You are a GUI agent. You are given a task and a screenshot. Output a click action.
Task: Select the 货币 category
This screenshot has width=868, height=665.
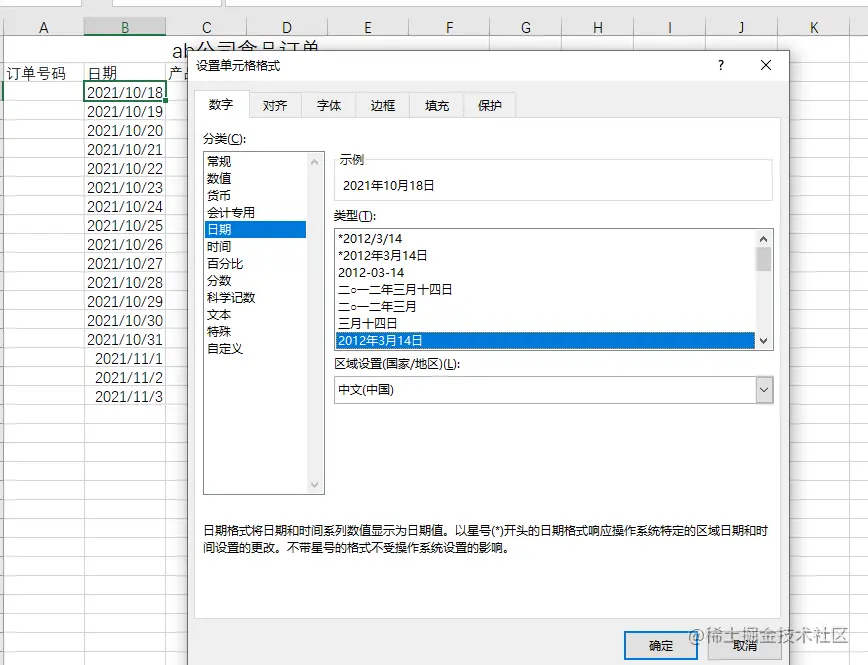[x=255, y=195]
